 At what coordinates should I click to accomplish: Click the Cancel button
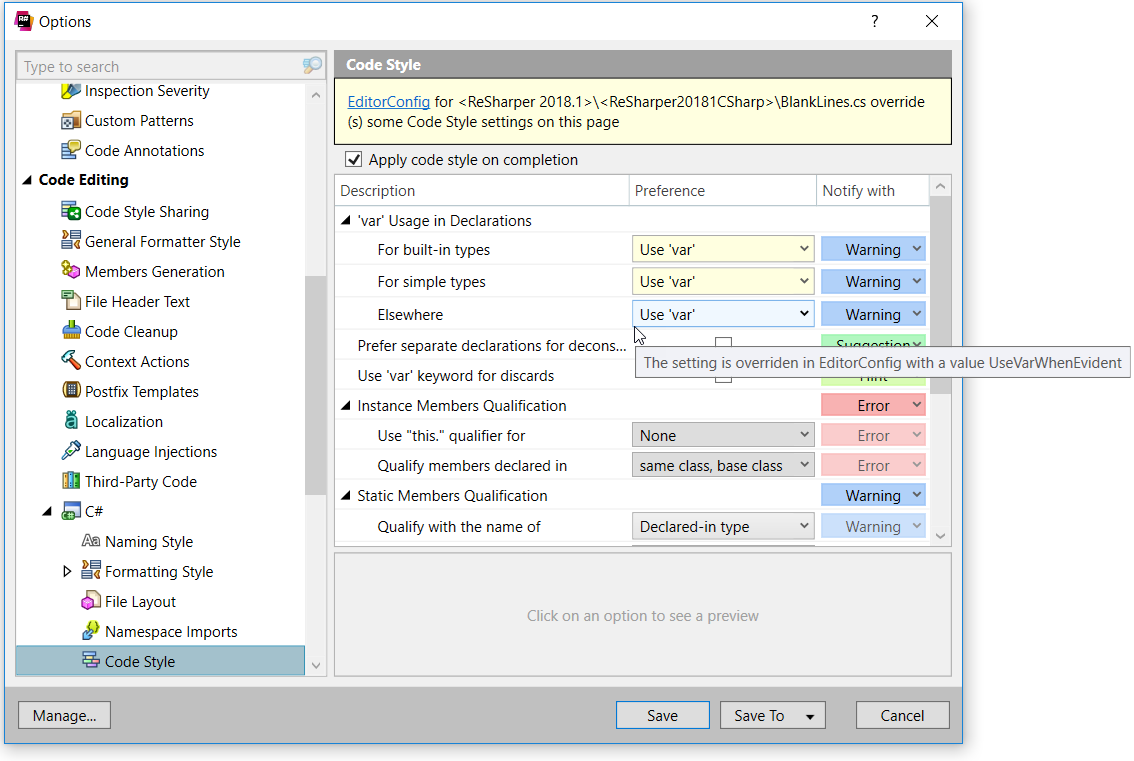pyautogui.click(x=902, y=715)
